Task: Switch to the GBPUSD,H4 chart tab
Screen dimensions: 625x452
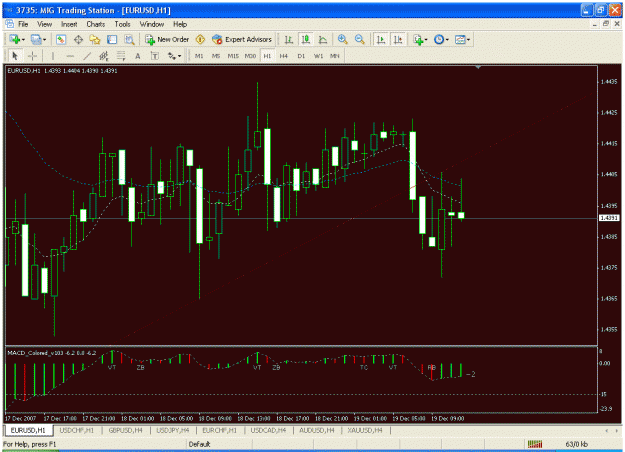Action: tap(126, 430)
